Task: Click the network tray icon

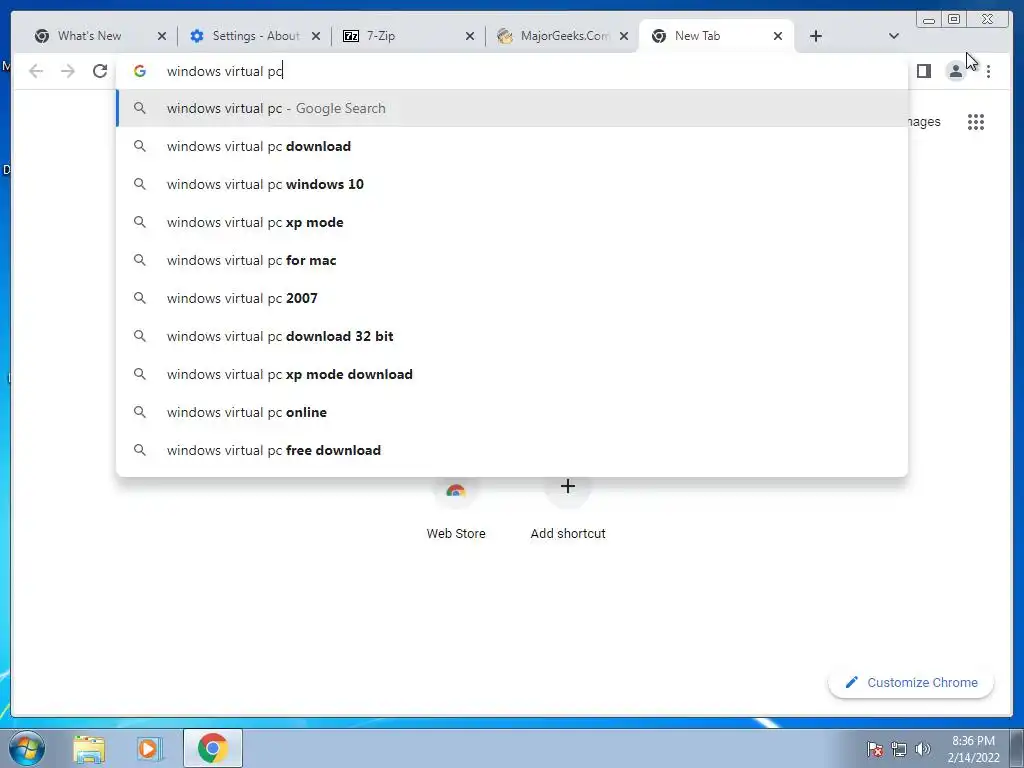Action: pos(899,748)
